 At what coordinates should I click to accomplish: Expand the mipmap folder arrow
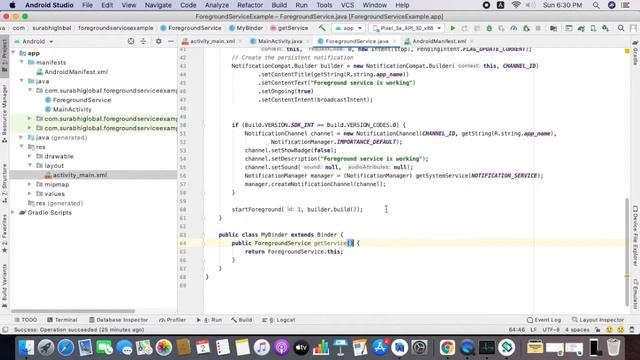30,184
